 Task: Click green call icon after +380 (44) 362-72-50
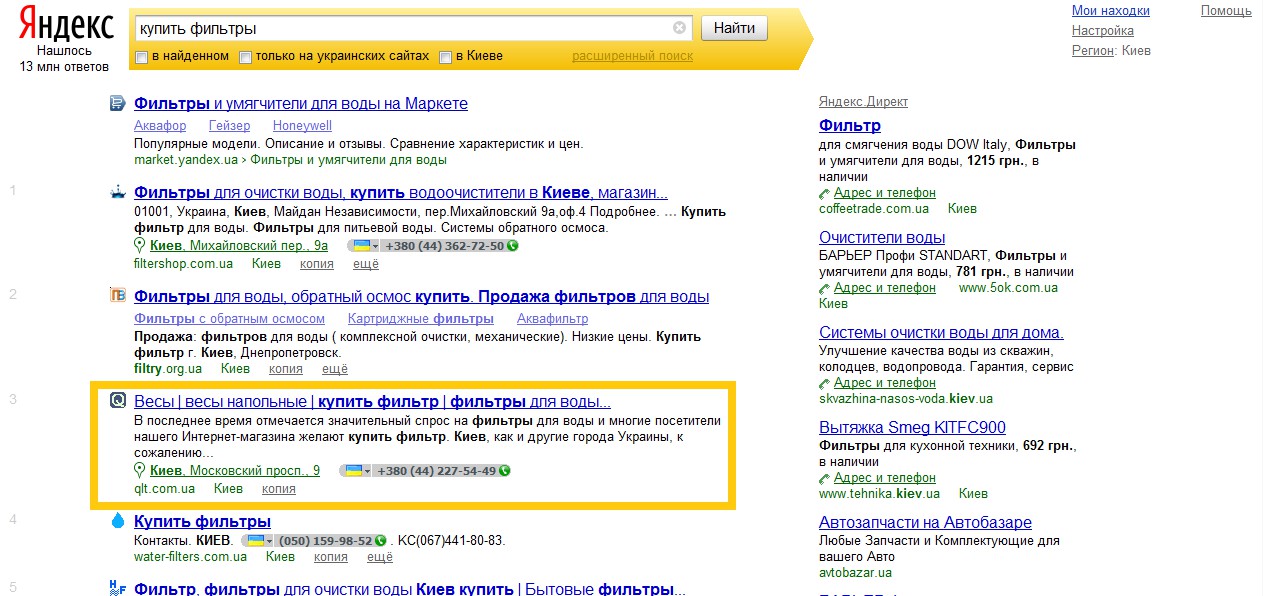512,246
